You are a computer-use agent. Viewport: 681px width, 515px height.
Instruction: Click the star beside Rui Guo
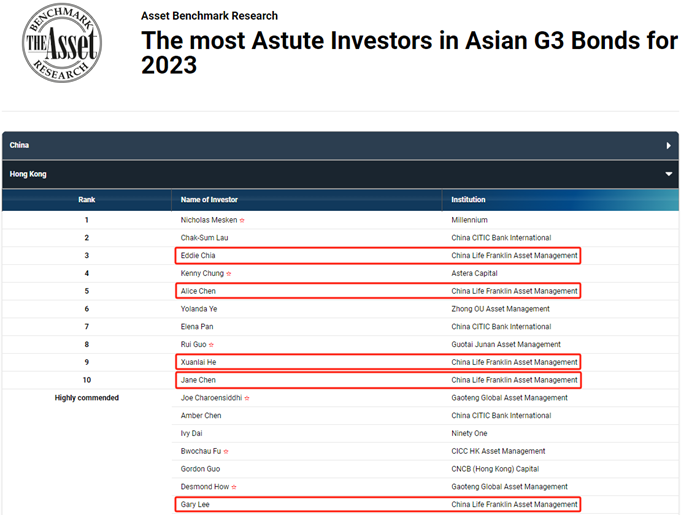click(x=212, y=345)
